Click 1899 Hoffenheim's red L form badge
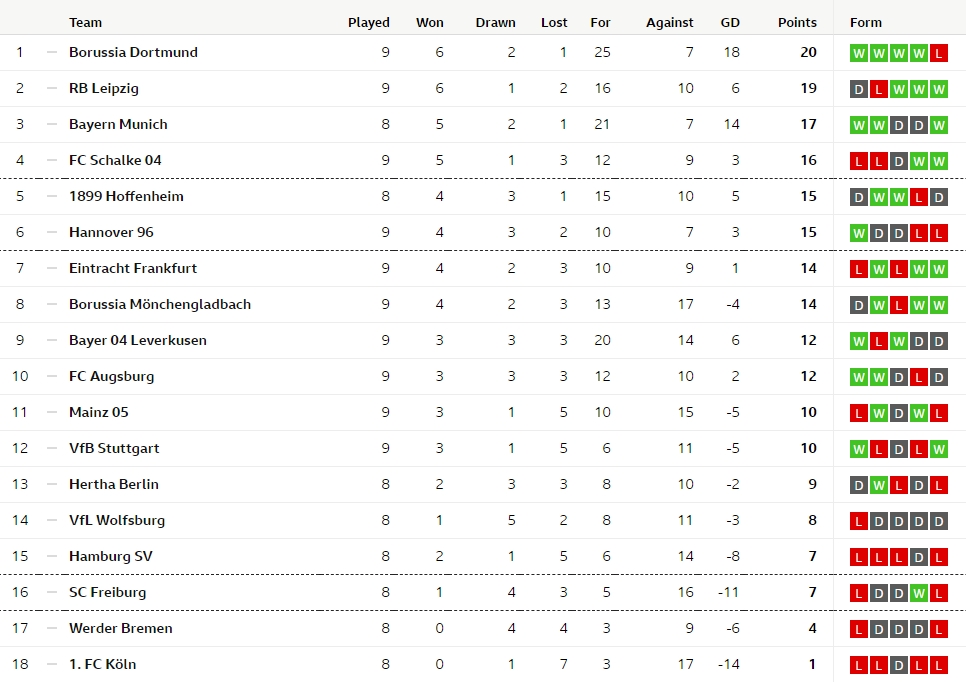 pyautogui.click(x=918, y=197)
